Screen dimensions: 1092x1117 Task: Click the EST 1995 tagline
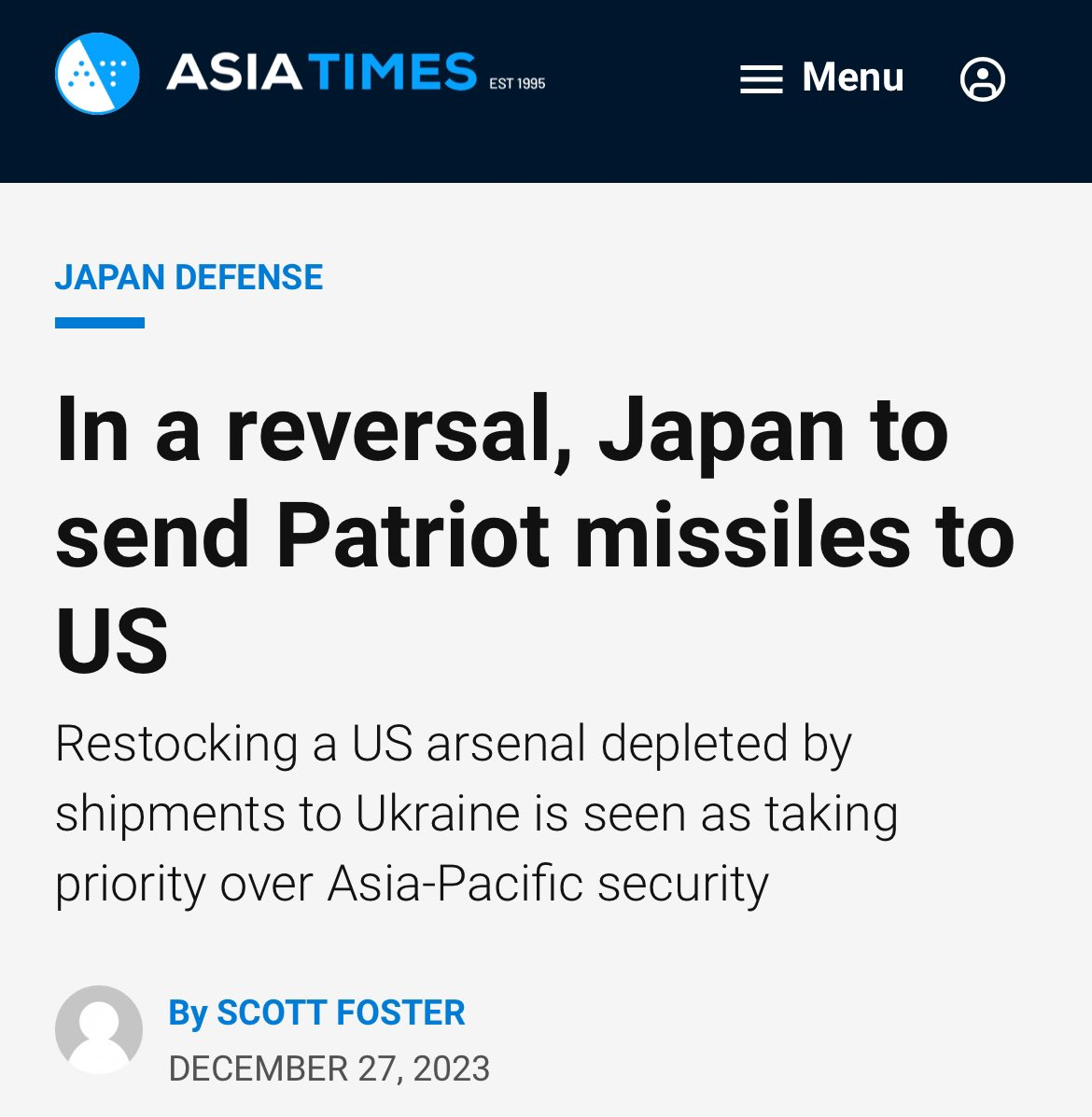[517, 83]
